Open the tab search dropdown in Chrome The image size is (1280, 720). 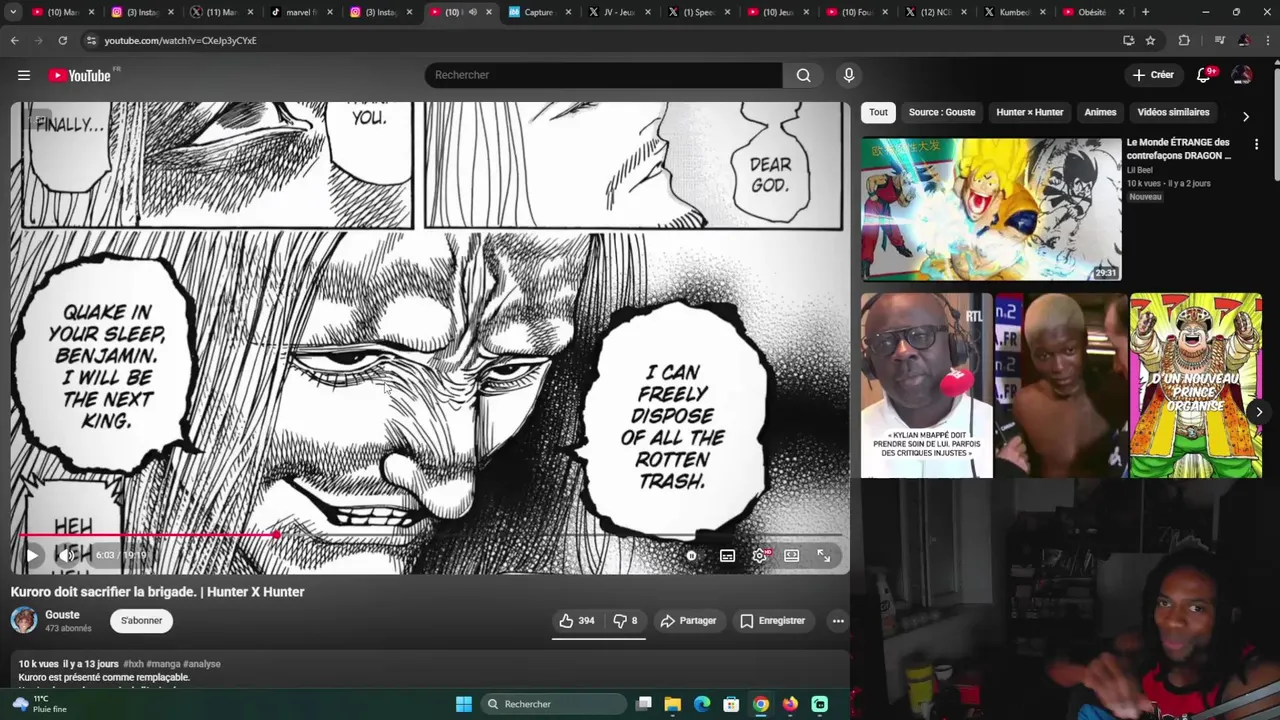pos(13,12)
